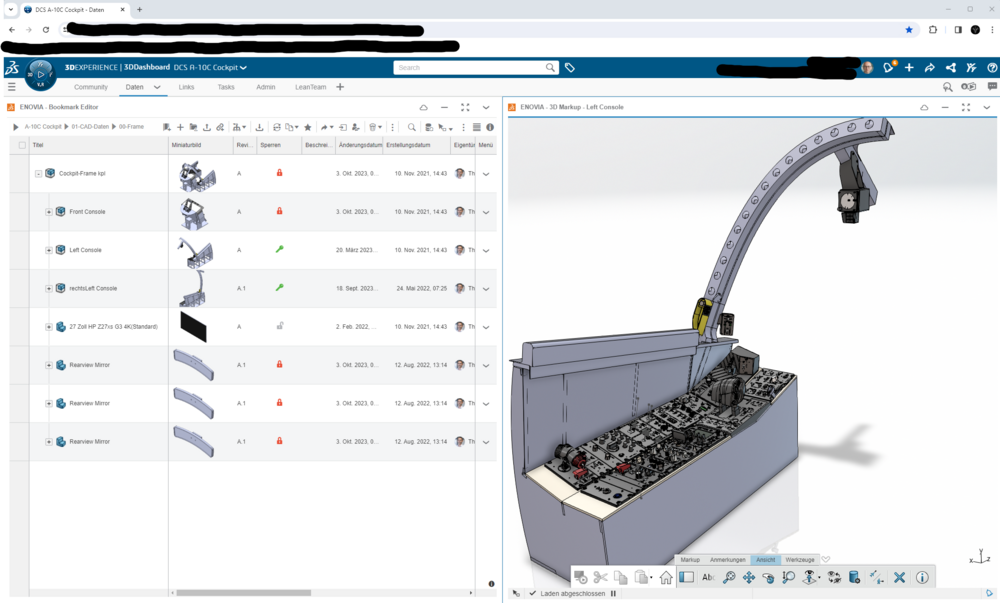
Task: Open the Werkzeuge tab in 3D toolbar
Action: point(800,559)
